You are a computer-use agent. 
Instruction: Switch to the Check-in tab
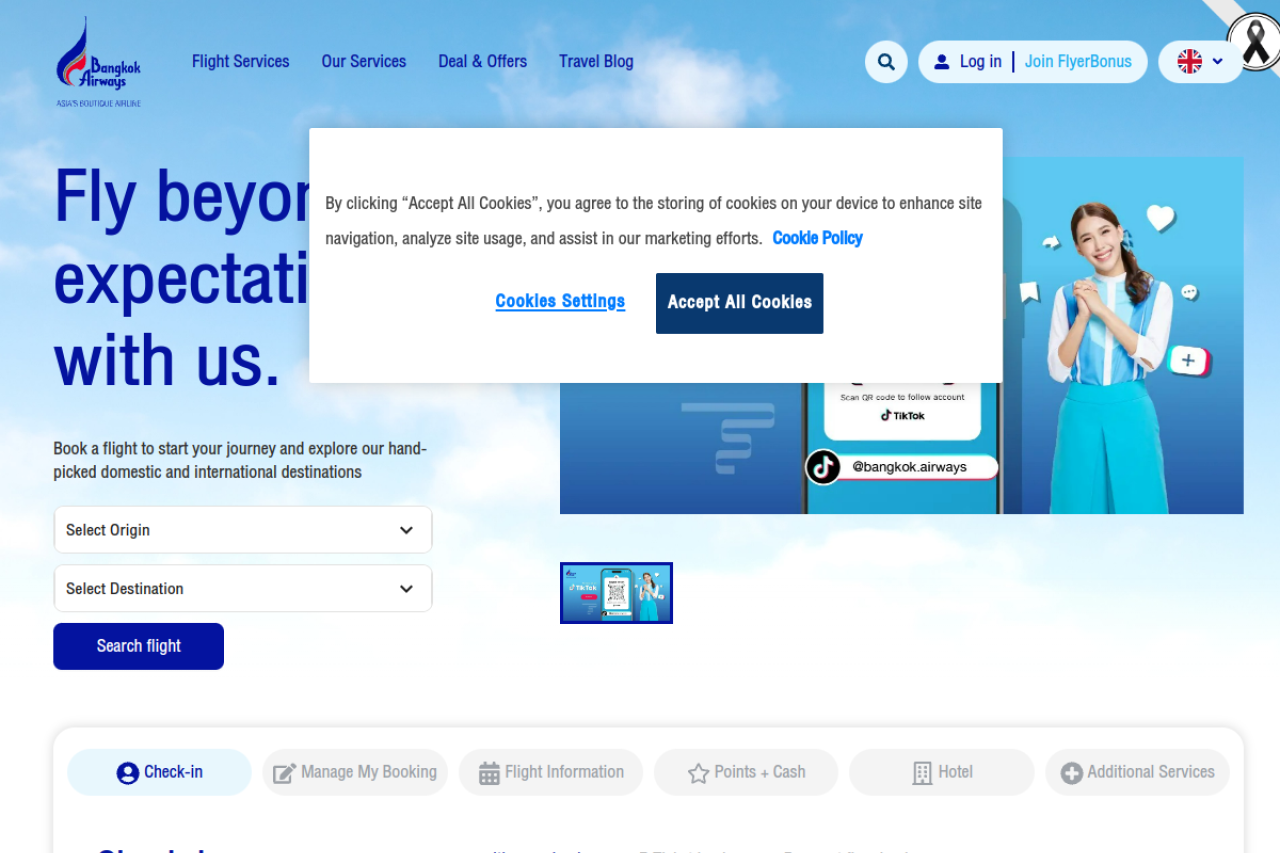160,772
